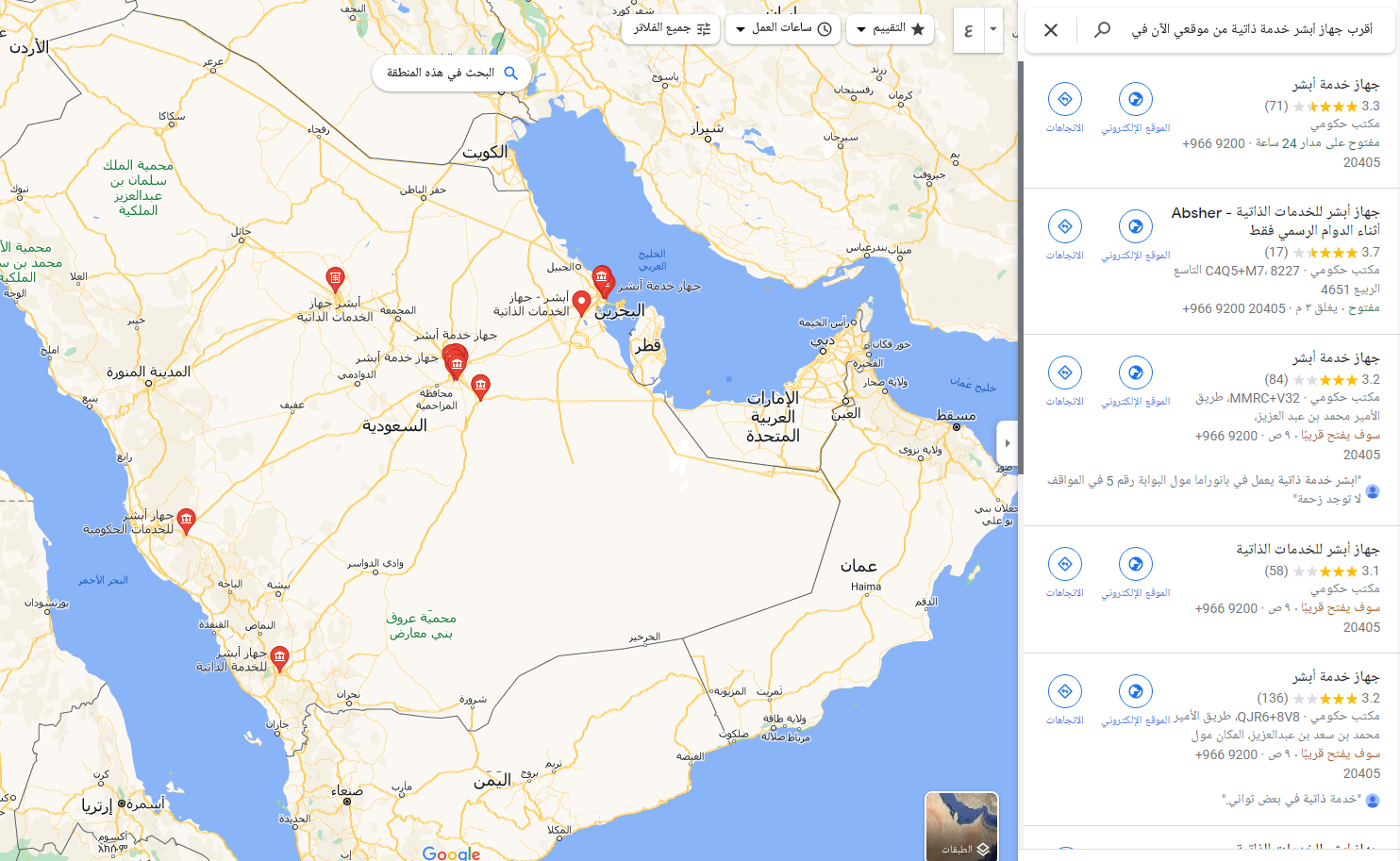Click the map pin near أبشر جهاز الخدمات الذاتية in north
1400x861 pixels.
tap(335, 278)
